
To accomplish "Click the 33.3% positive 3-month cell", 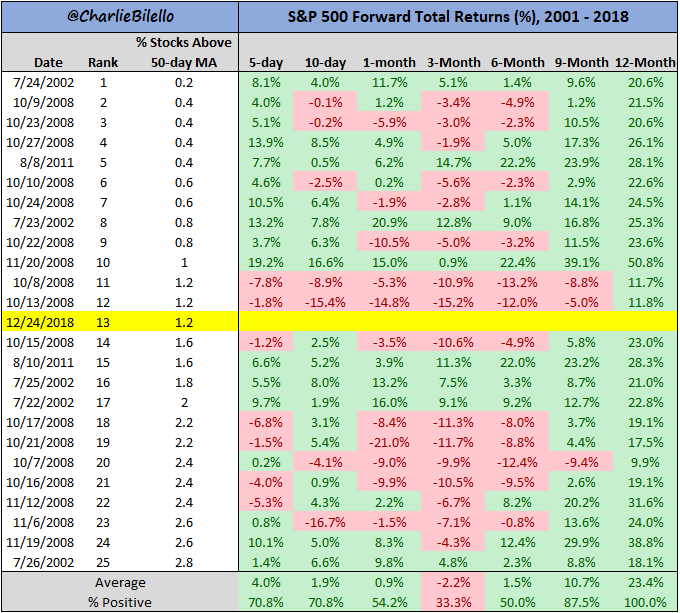I will pyautogui.click(x=453, y=602).
